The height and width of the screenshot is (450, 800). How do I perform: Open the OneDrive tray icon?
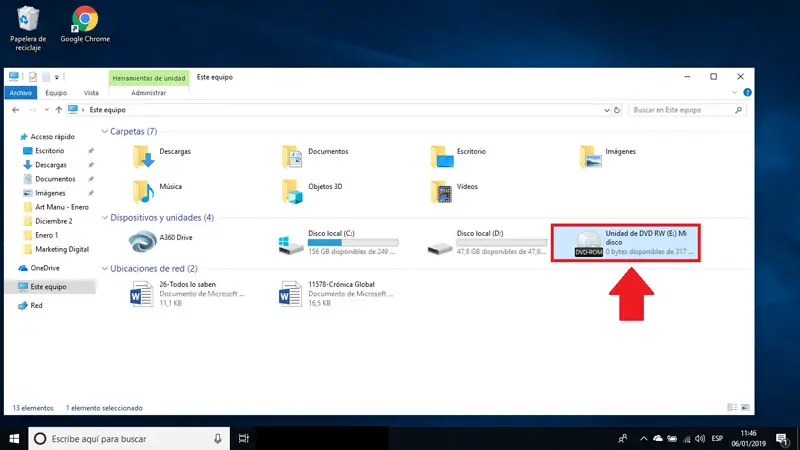(658, 438)
